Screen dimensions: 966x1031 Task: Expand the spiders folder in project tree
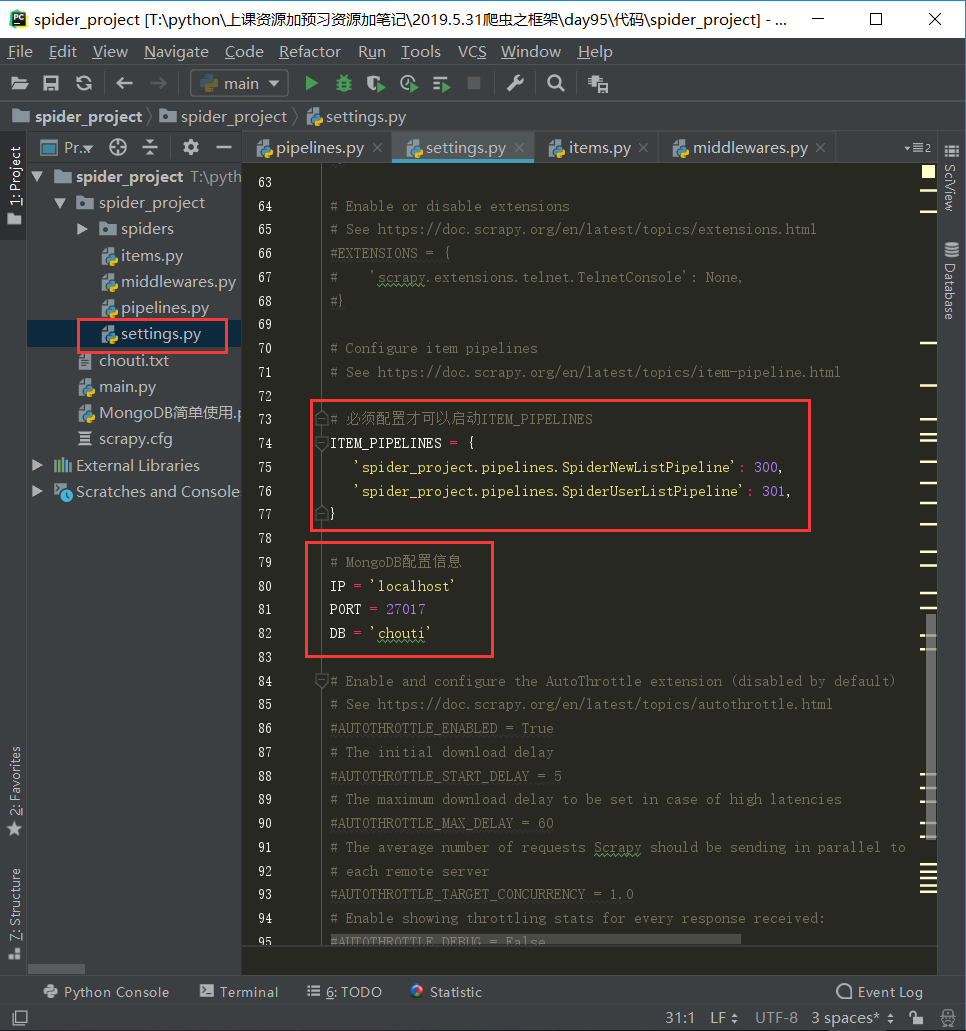tap(83, 229)
